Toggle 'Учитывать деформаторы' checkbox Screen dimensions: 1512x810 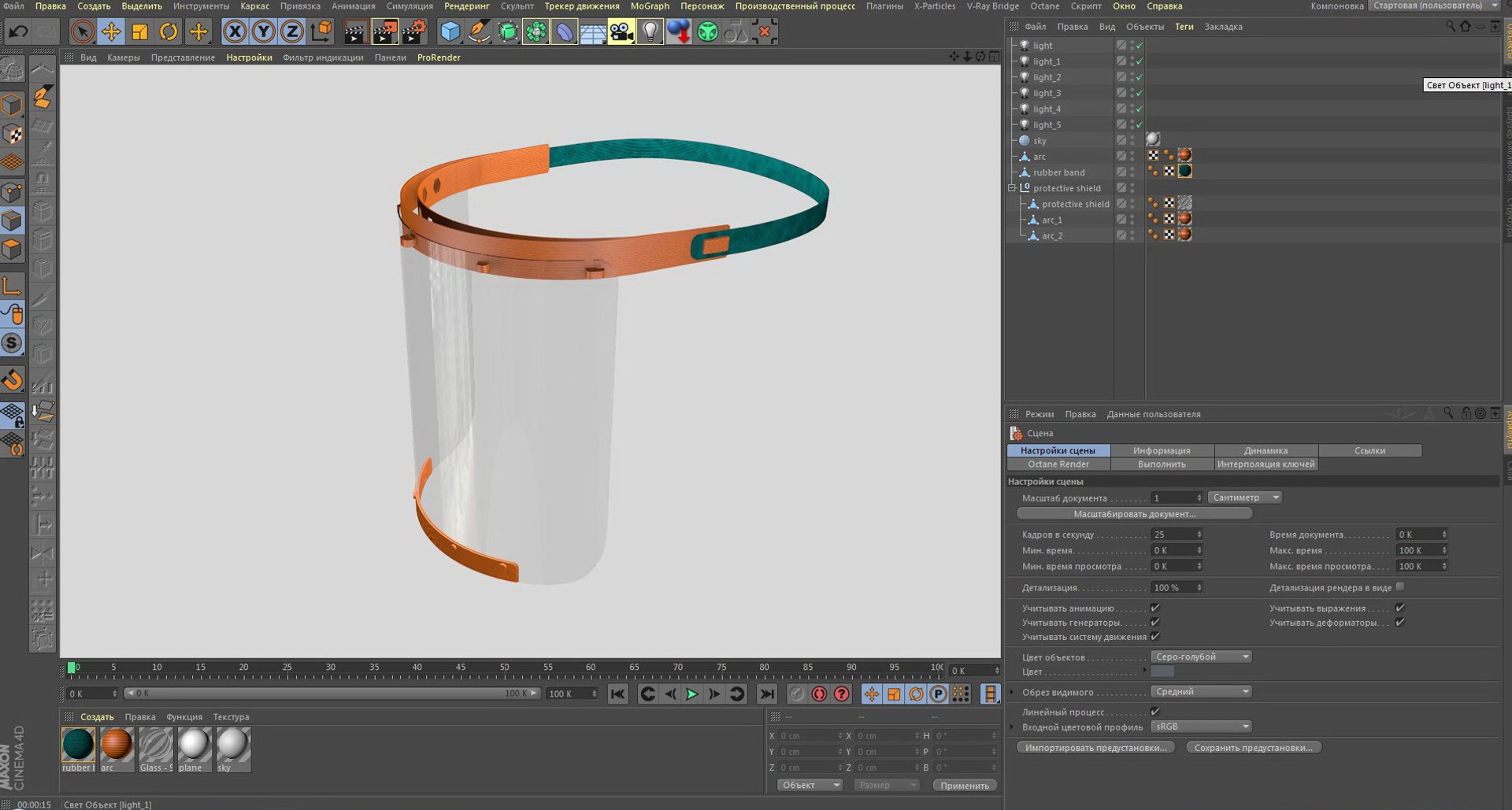1400,623
